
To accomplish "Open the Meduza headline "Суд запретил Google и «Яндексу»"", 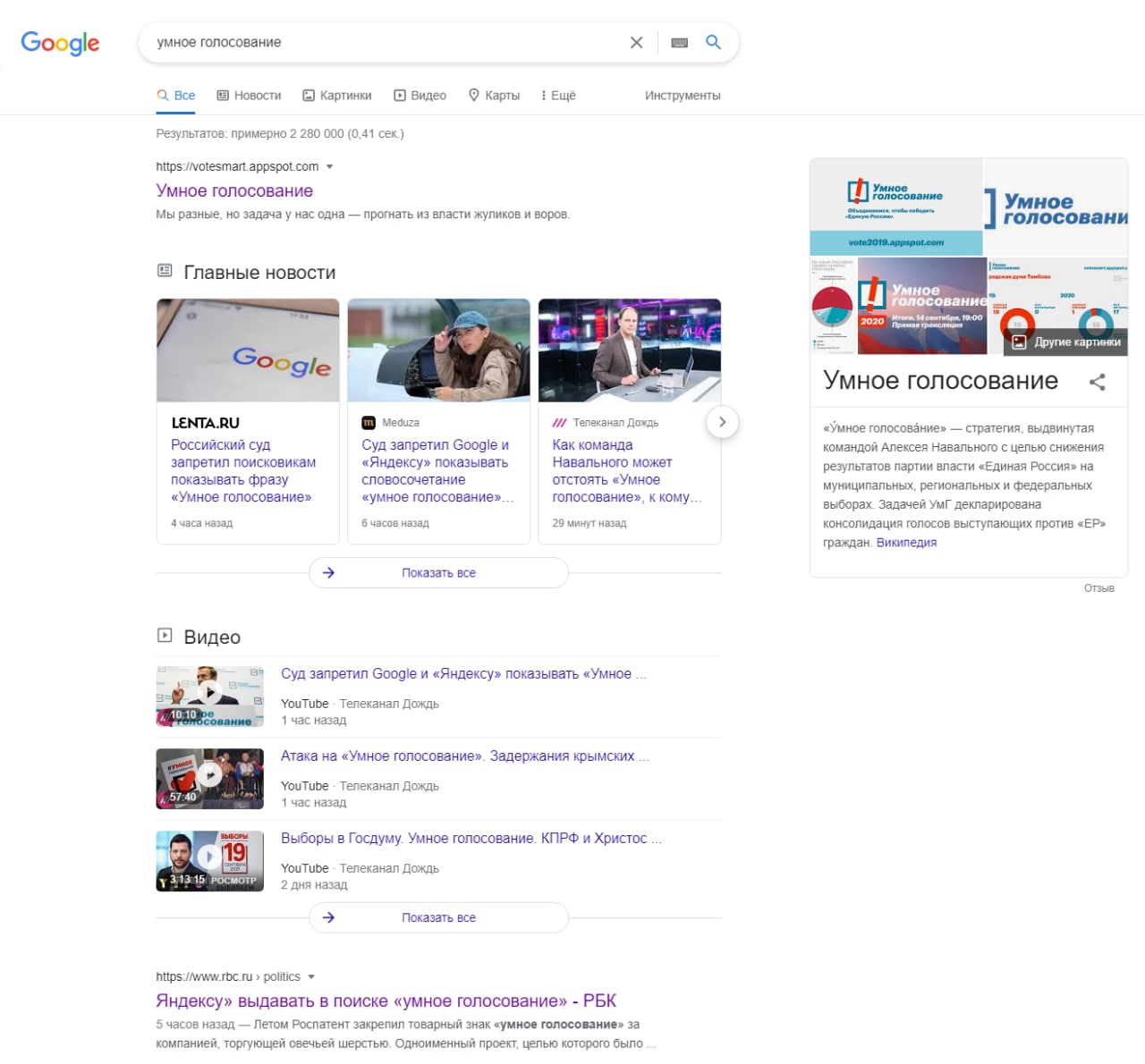I will click(437, 470).
